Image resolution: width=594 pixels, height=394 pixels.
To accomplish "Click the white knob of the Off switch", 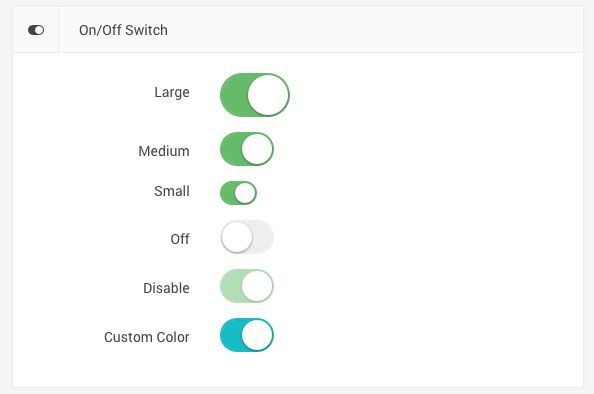I will click(x=237, y=237).
